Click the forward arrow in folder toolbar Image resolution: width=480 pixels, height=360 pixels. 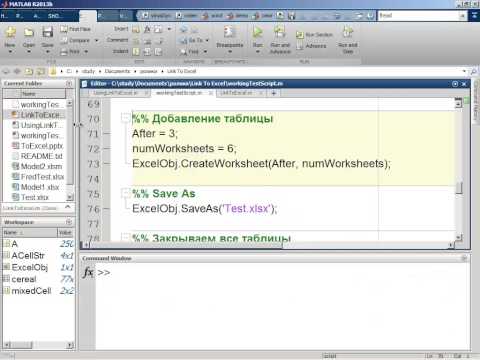click(x=17, y=71)
